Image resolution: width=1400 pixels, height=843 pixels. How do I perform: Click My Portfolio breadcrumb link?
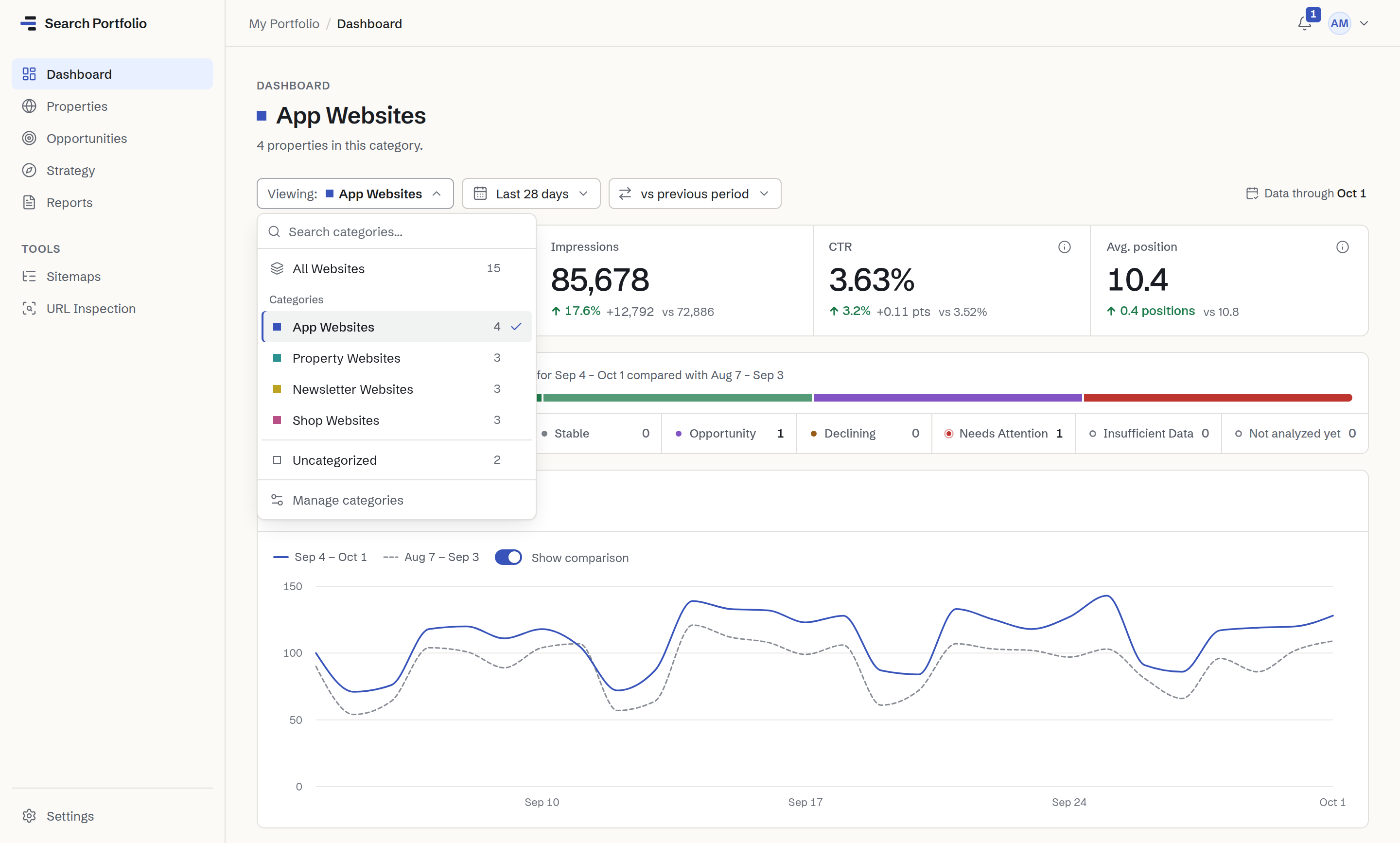284,23
